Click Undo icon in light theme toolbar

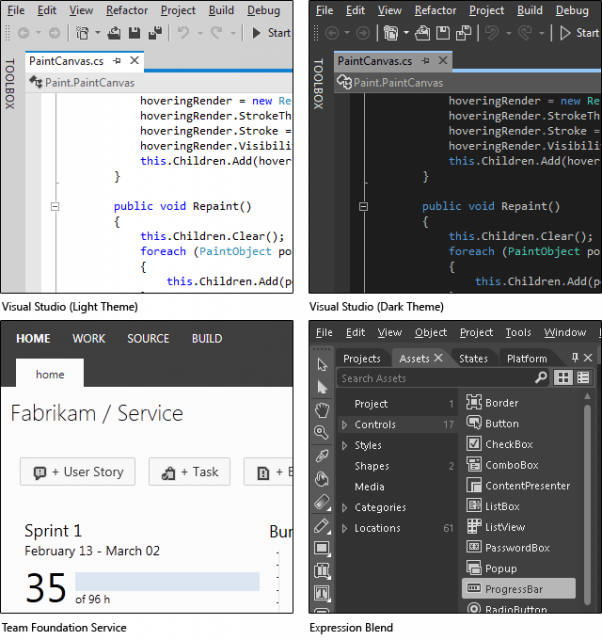click(x=183, y=32)
